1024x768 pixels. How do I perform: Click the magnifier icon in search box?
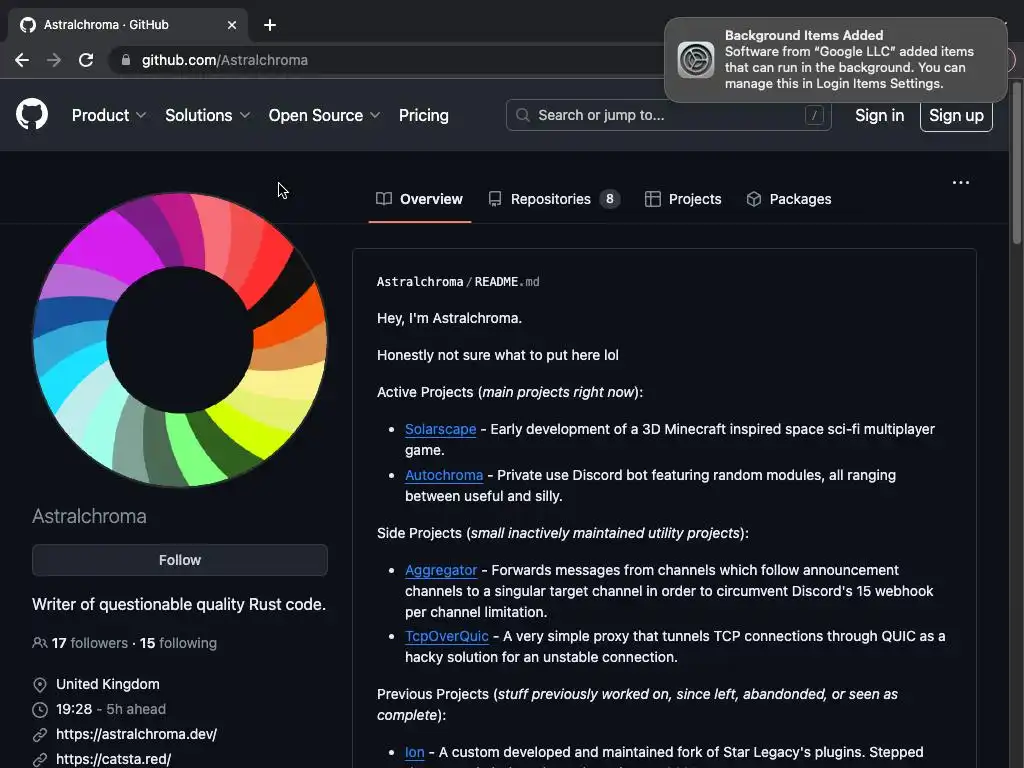pos(522,116)
